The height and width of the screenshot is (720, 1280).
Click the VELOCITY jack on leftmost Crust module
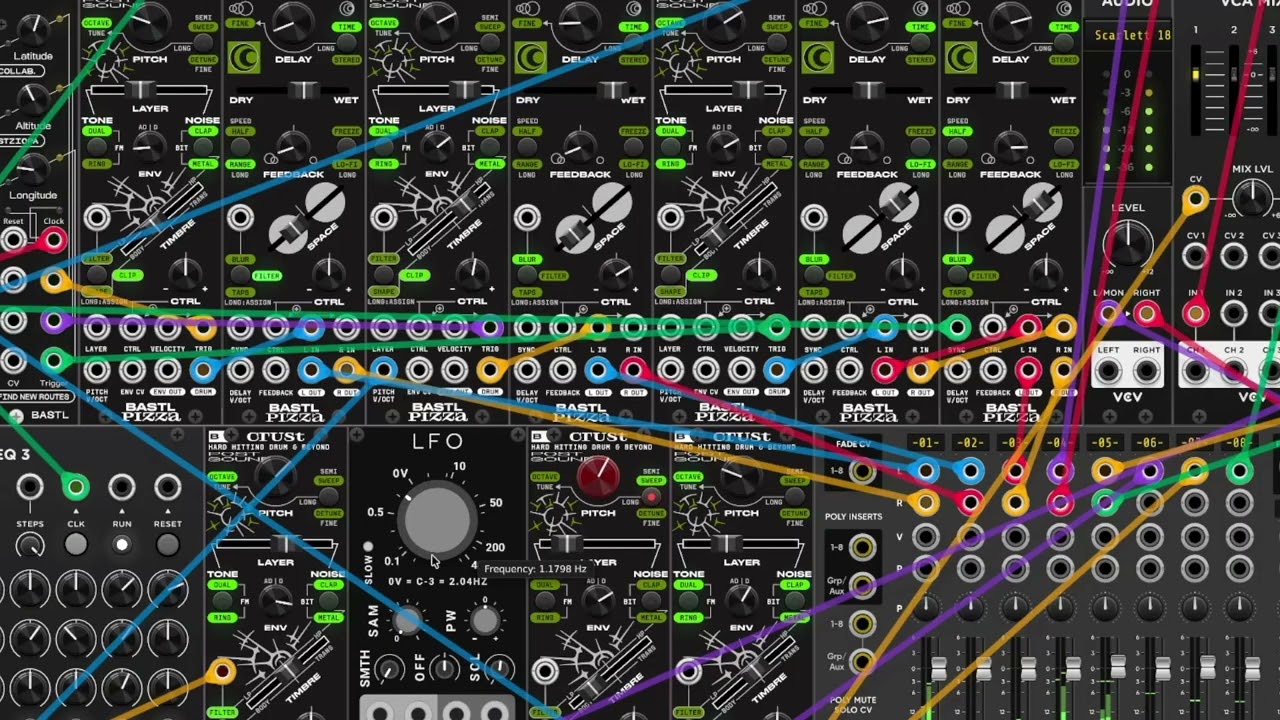pyautogui.click(x=167, y=327)
